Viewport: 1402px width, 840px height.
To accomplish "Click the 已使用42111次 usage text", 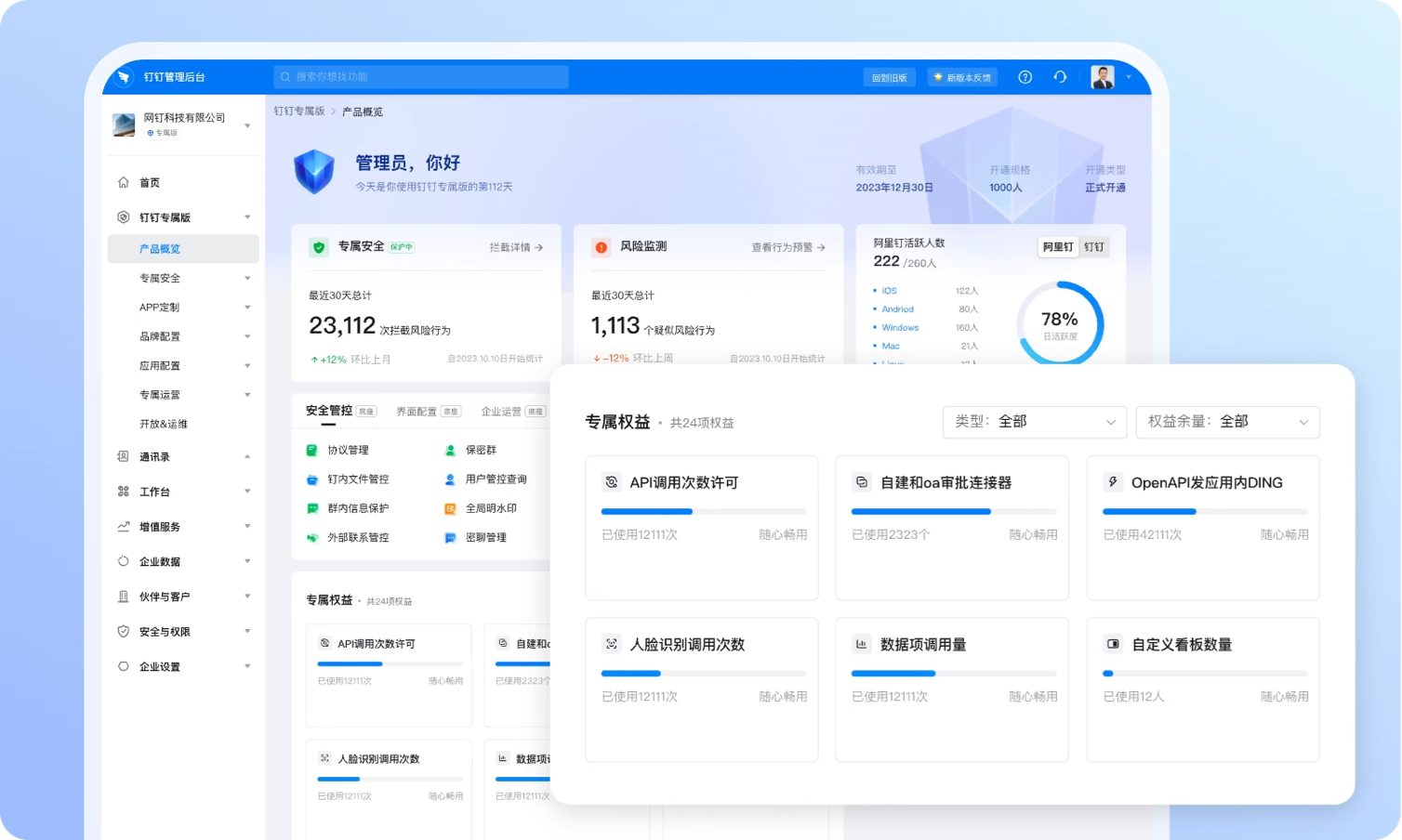I will coord(1143,535).
